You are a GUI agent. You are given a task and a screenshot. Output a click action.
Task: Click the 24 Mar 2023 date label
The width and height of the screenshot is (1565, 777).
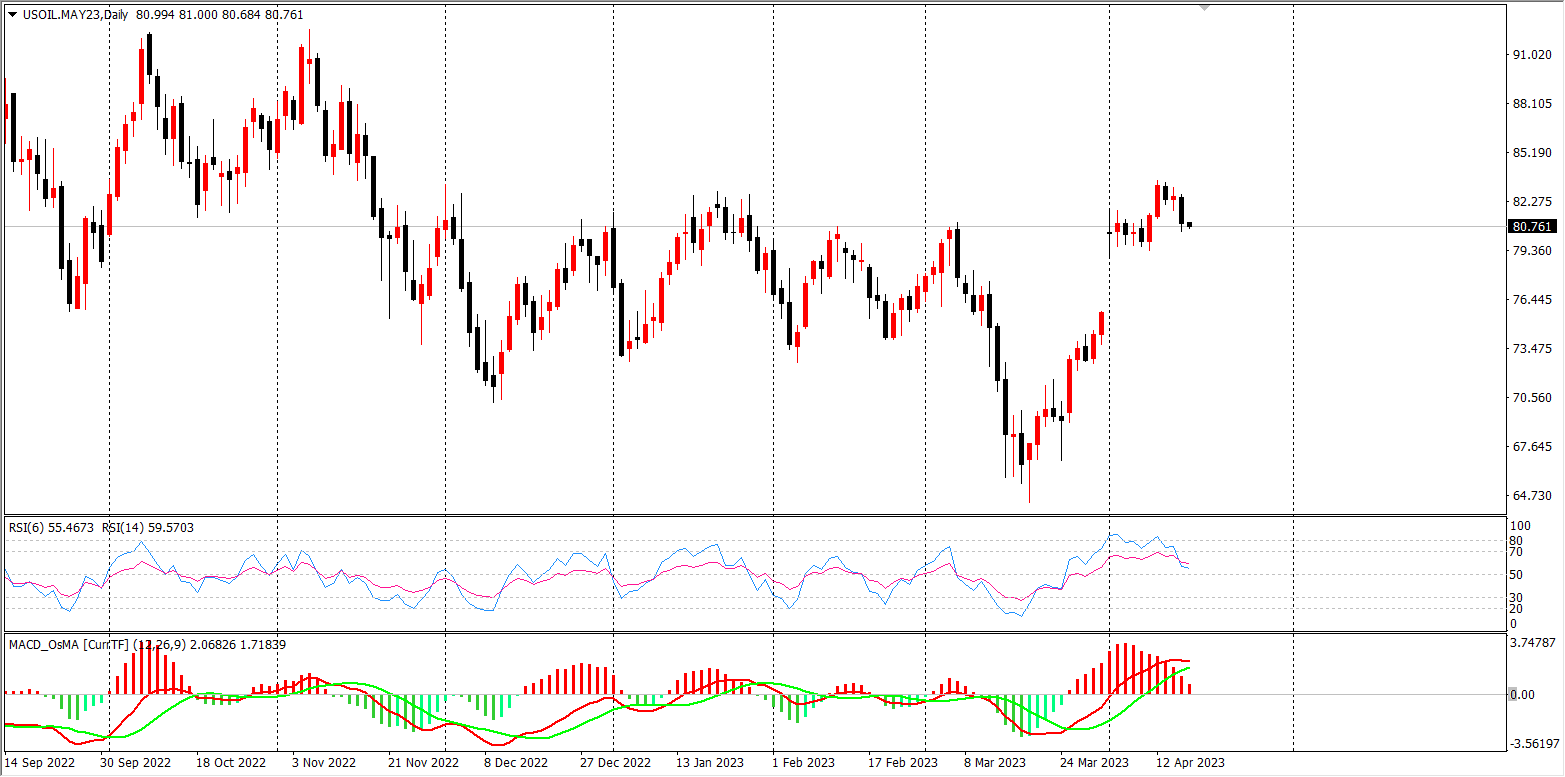point(1095,763)
